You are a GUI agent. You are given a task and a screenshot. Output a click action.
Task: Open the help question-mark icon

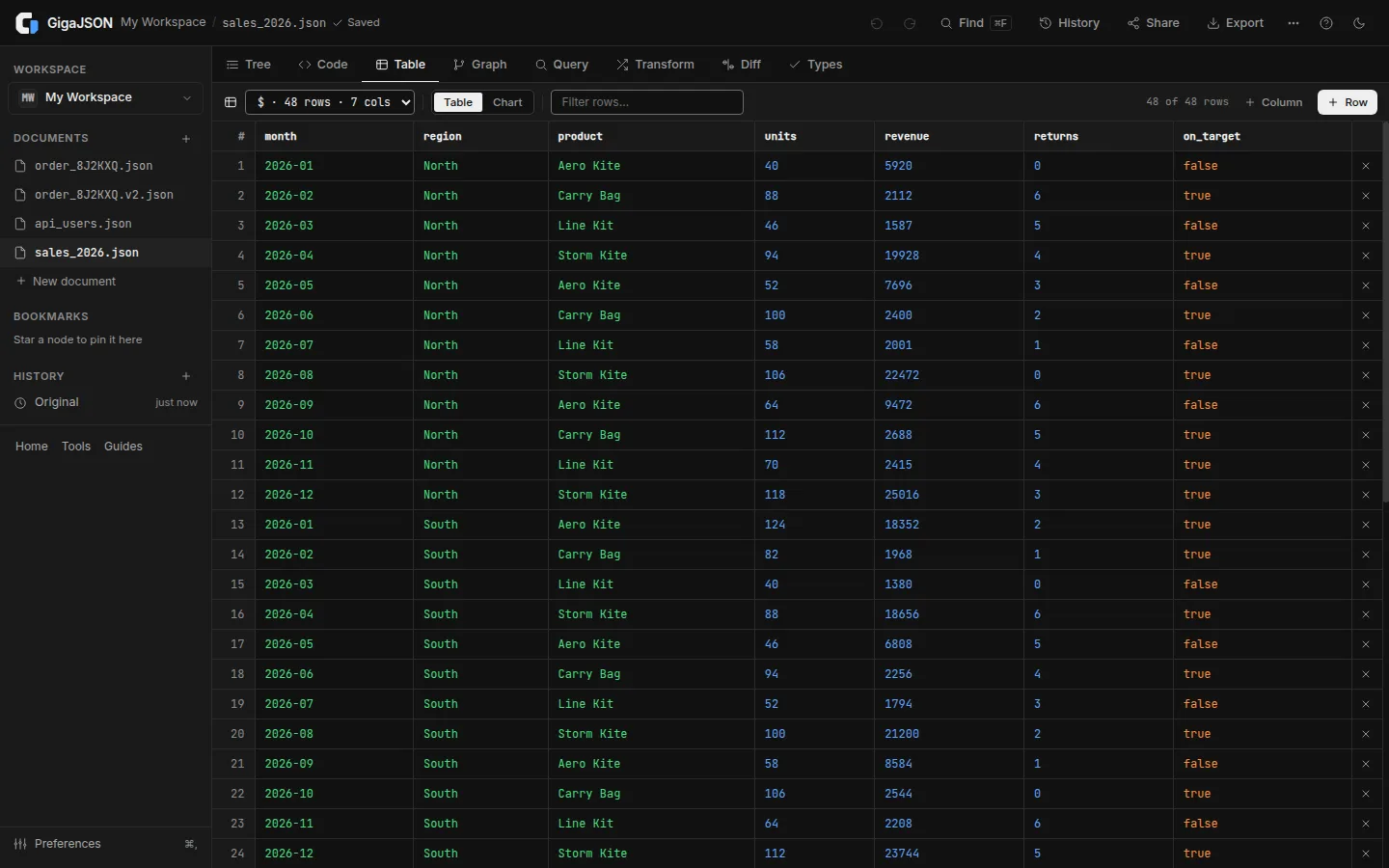coord(1326,23)
